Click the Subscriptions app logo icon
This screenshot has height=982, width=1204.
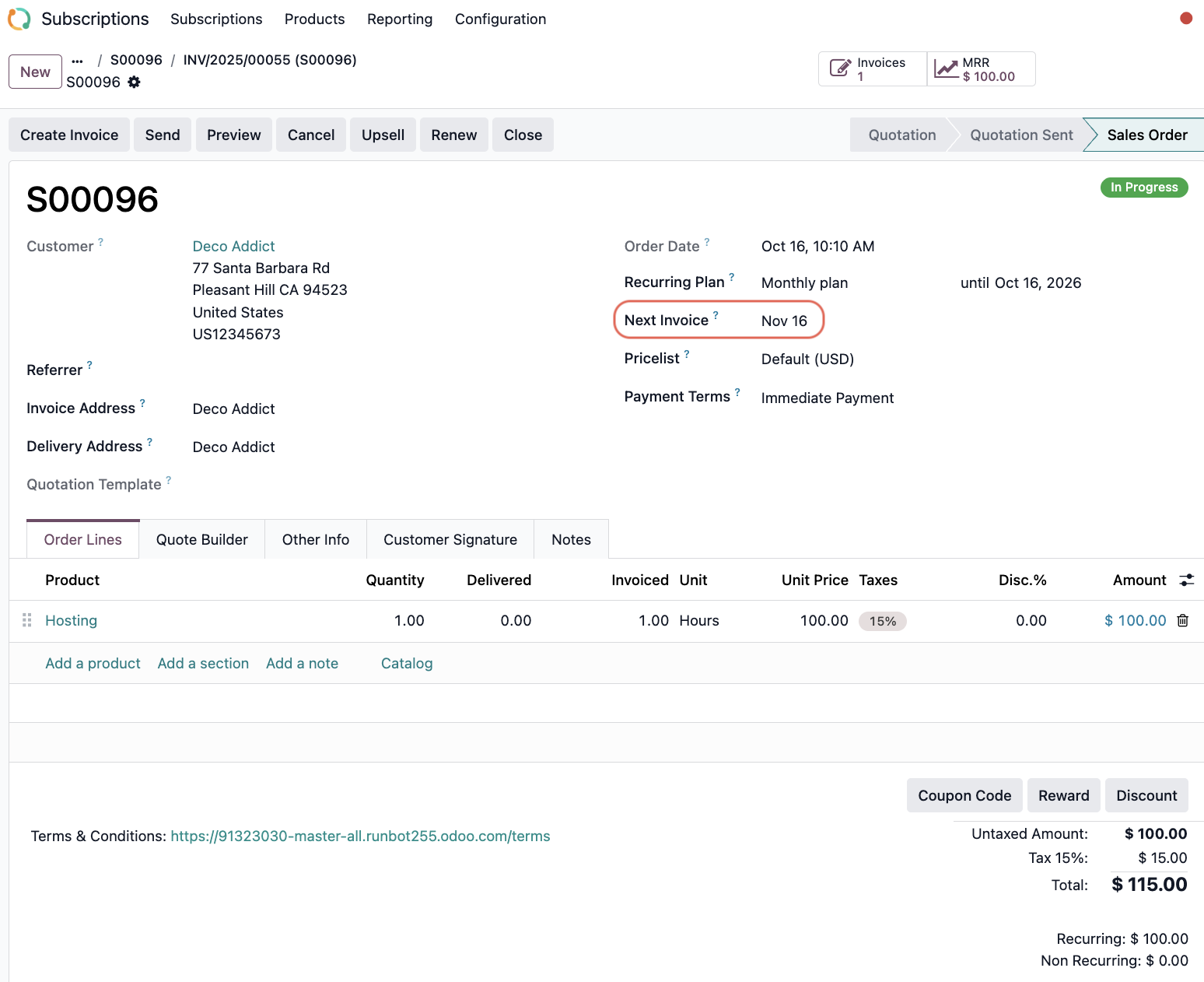point(19,19)
